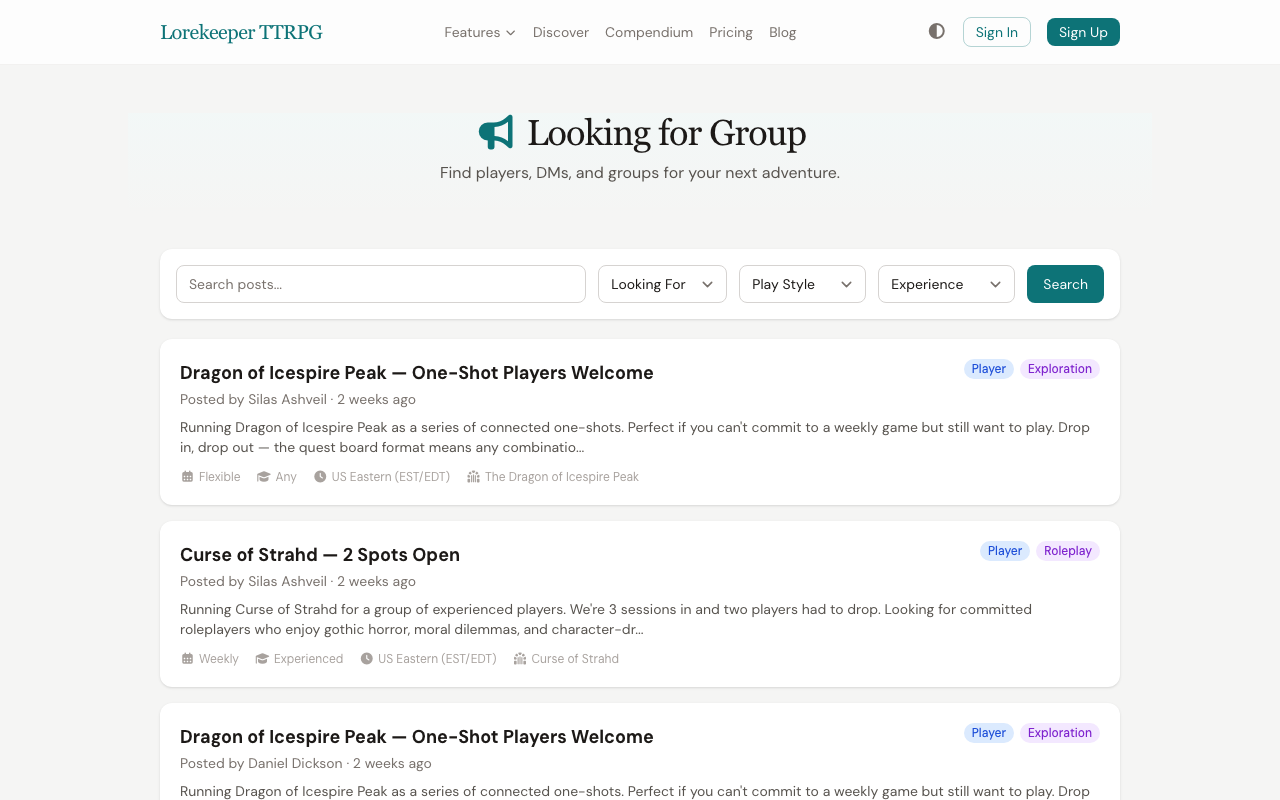Toggle the Roleplay tag filter
The image size is (1280, 800).
click(1067, 550)
